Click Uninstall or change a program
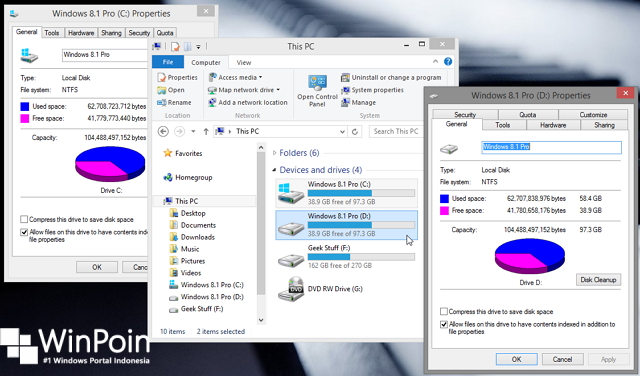Viewport: 640px width, 376px height. click(391, 77)
